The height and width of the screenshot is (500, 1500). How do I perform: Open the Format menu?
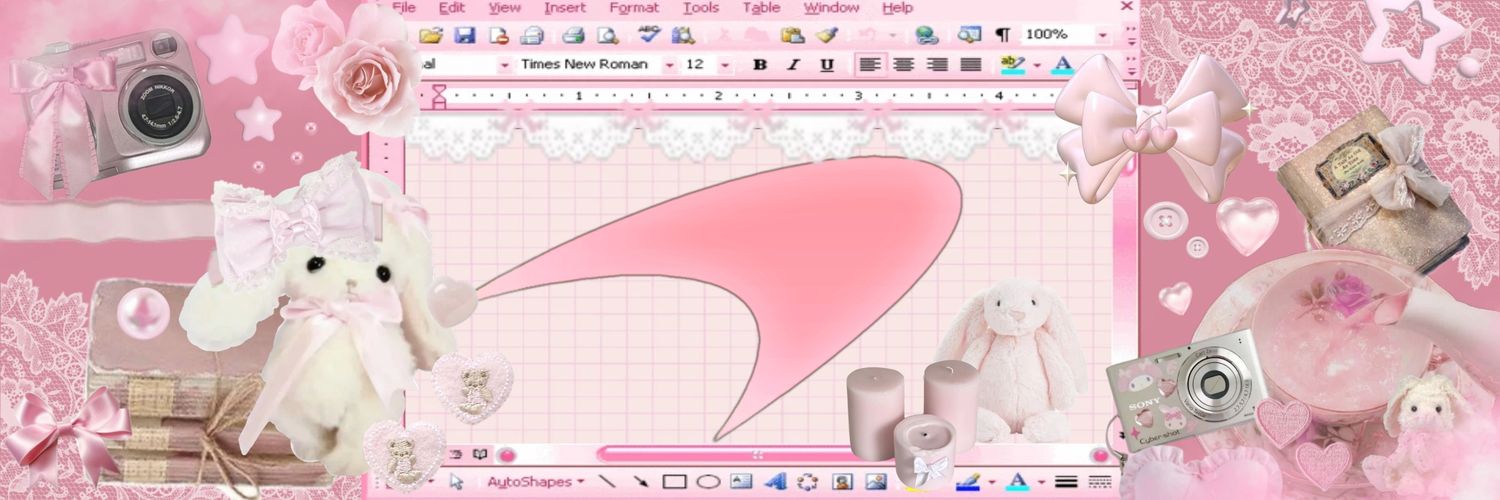[x=634, y=8]
